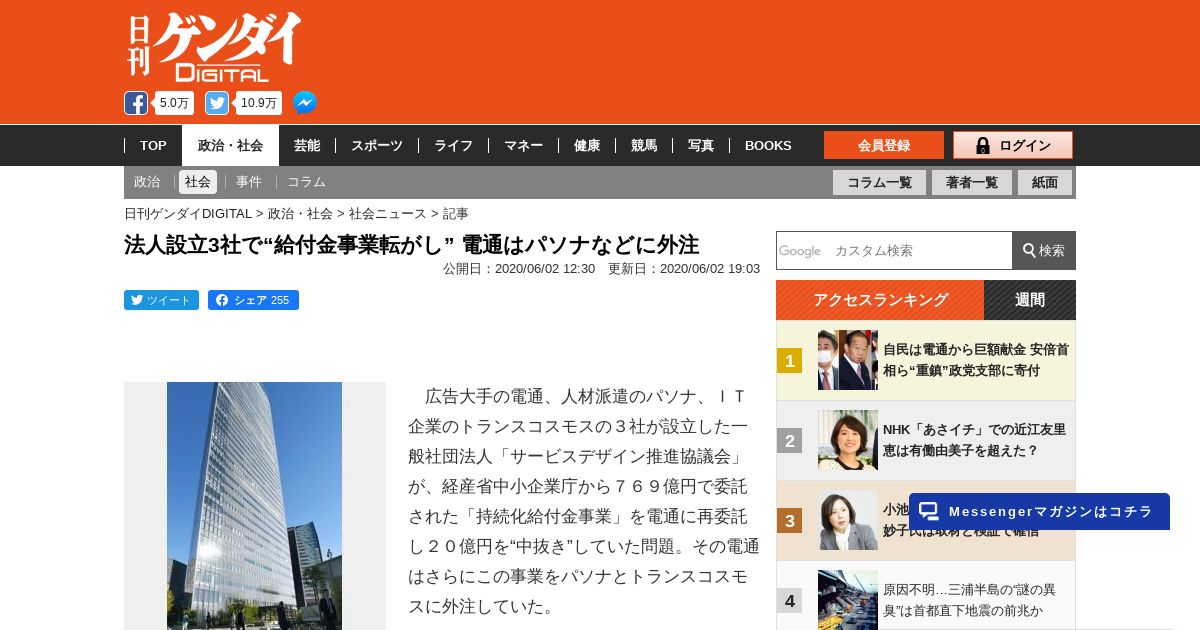
Task: Click the article headline about 給付金事業転がし
Action: 411,245
